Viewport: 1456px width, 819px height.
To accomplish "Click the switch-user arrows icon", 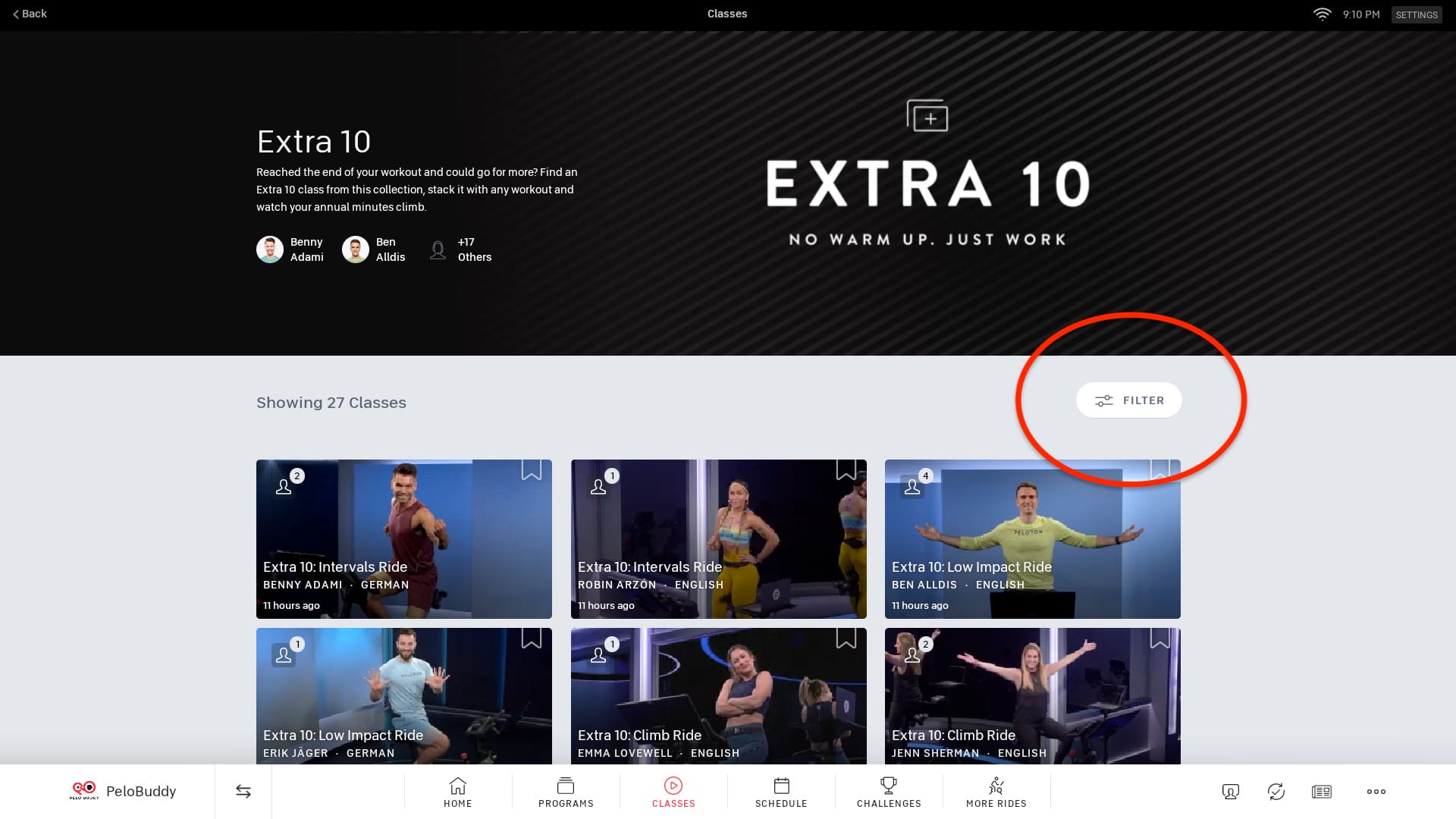I will coord(243,791).
